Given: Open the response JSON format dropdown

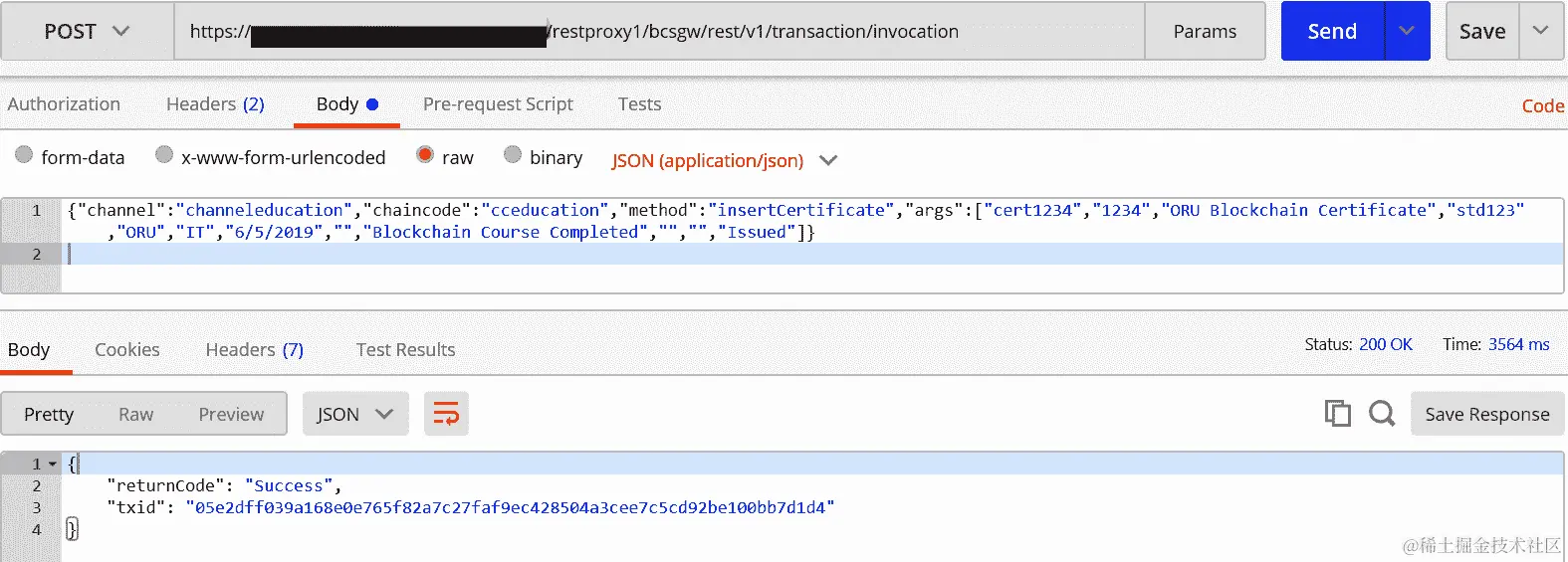Looking at the screenshot, I should (355, 414).
